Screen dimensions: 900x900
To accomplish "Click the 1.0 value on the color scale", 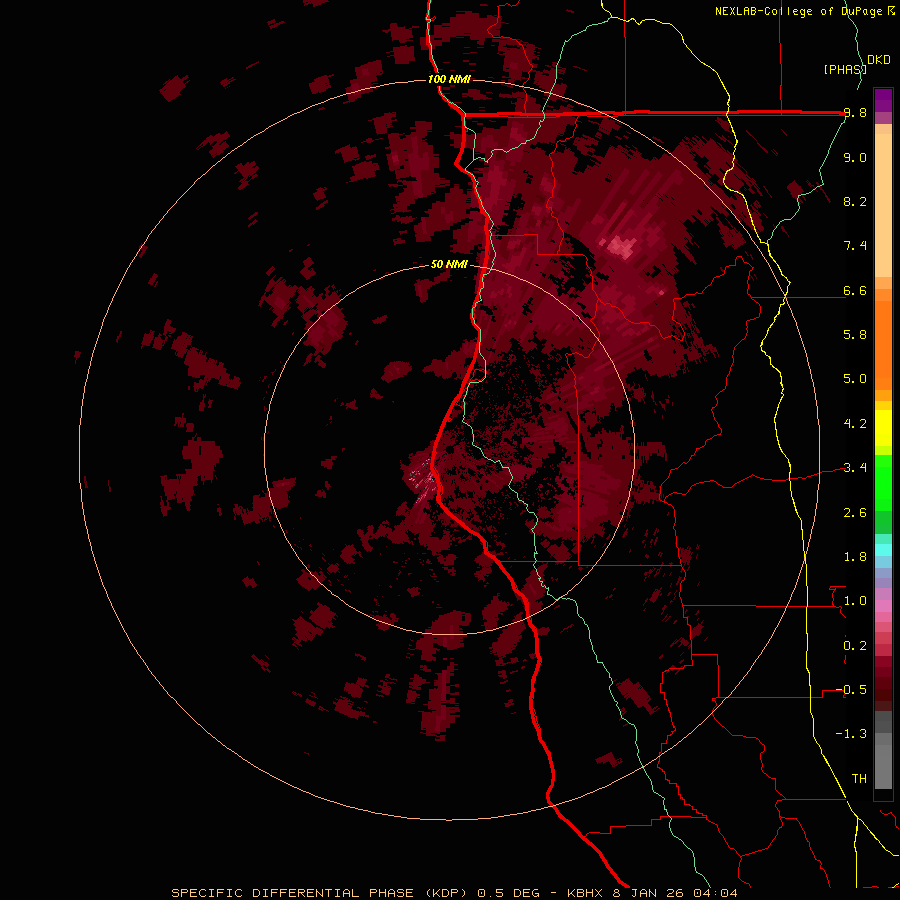I will click(x=855, y=601).
